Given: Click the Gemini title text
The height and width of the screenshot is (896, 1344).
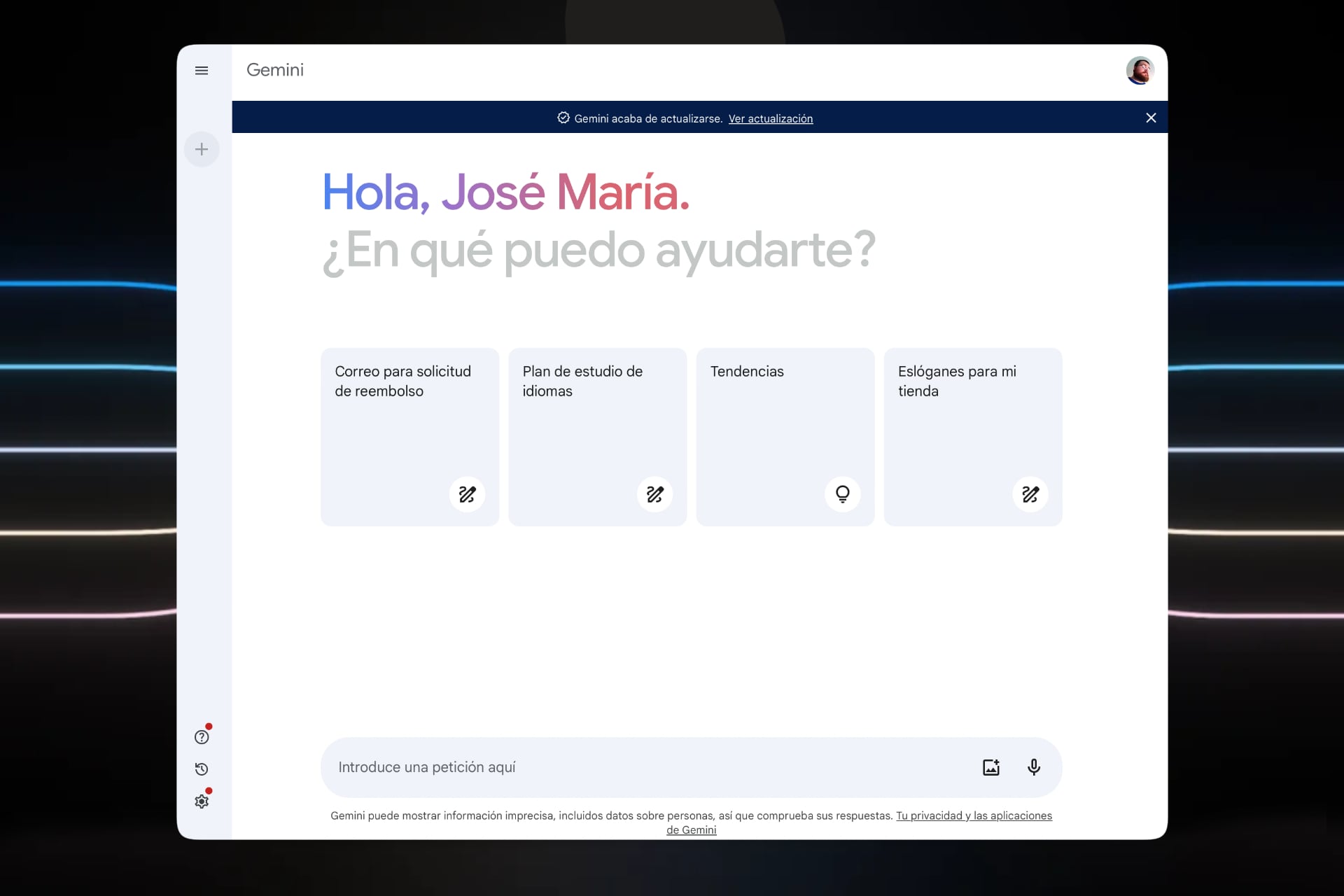Looking at the screenshot, I should coord(275,70).
